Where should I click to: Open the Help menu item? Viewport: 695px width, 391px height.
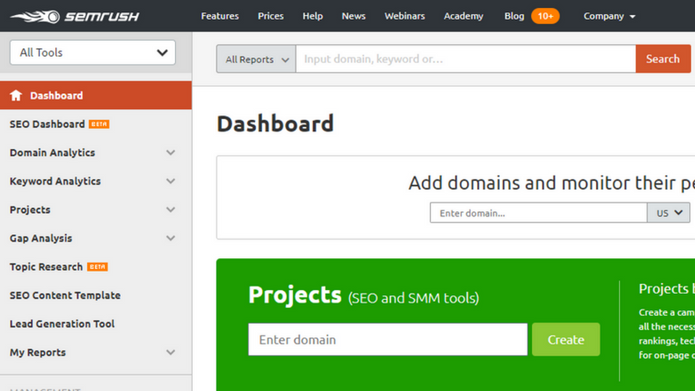pyautogui.click(x=312, y=16)
